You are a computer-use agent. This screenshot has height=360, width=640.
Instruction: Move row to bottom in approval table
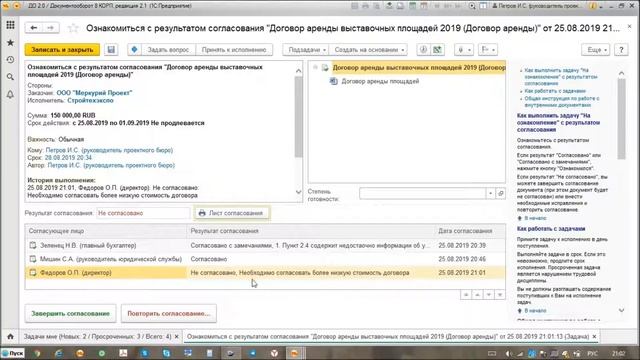(500, 295)
